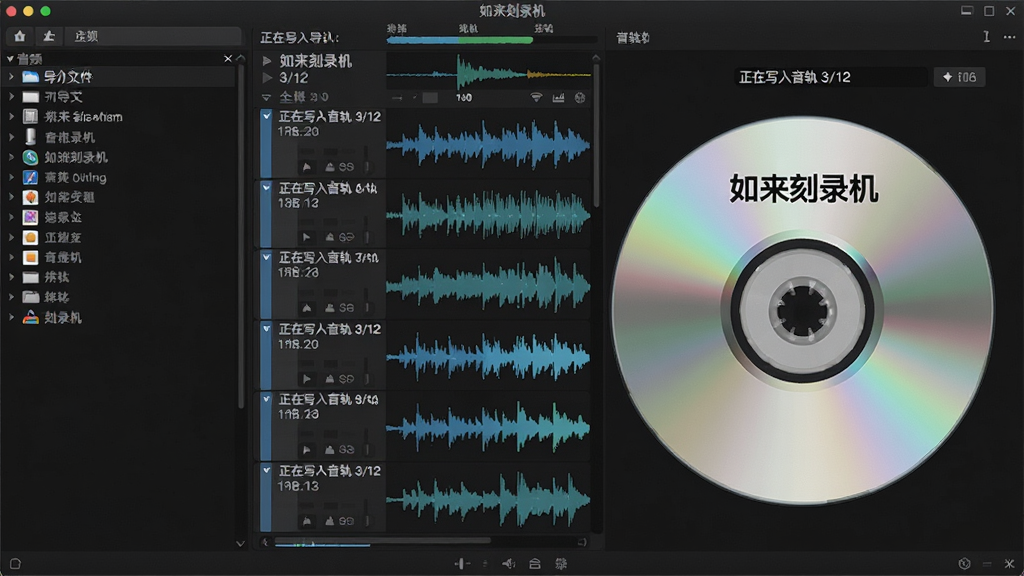1024x576 pixels.
Task: Click the path field beside the upload icon
Action: 153,37
